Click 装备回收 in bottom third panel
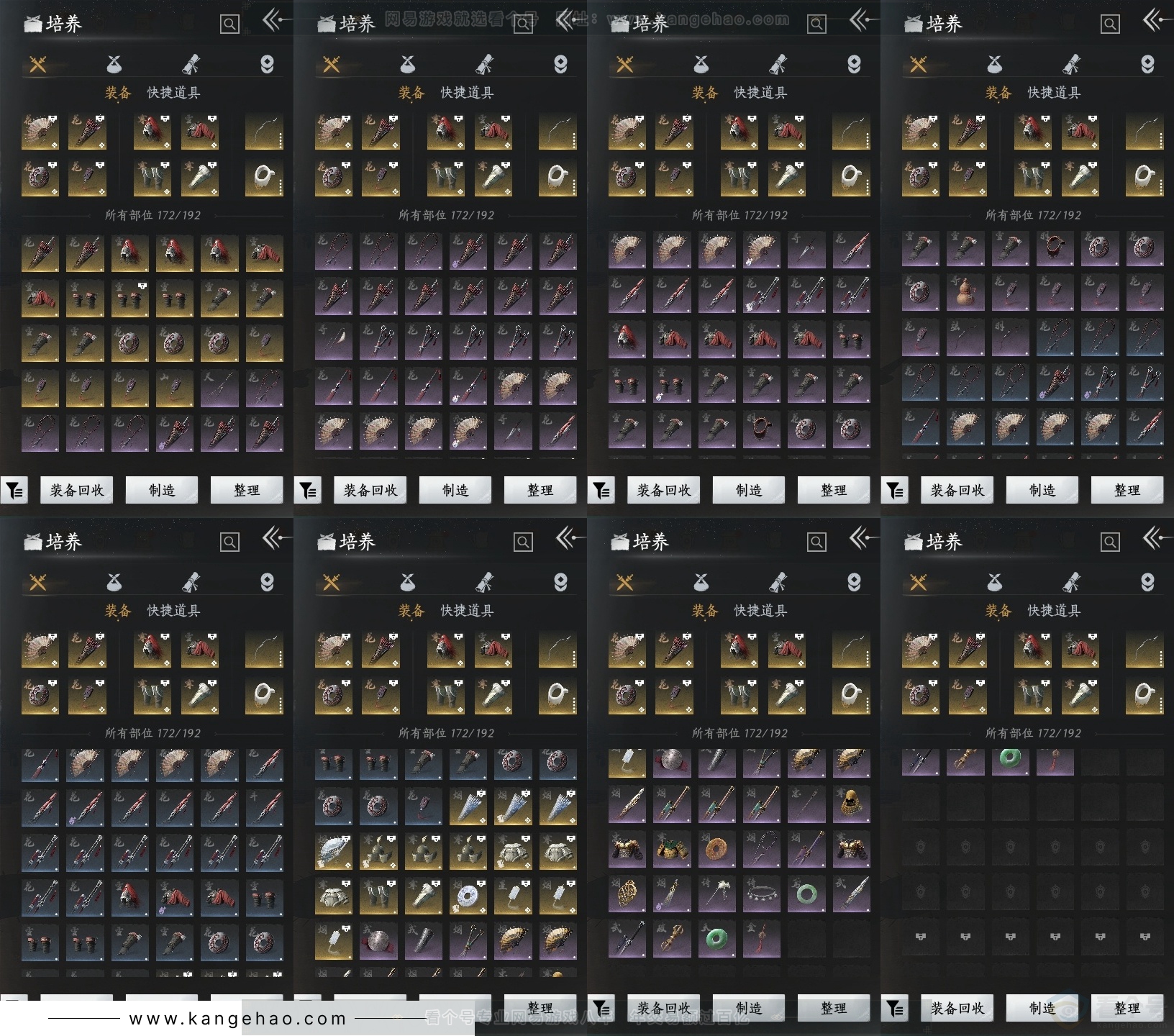 coord(664,1008)
